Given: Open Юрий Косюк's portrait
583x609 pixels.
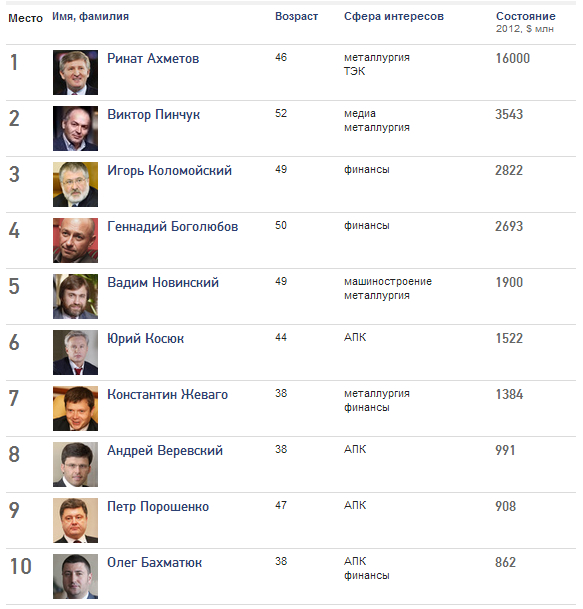Looking at the screenshot, I should point(75,352).
